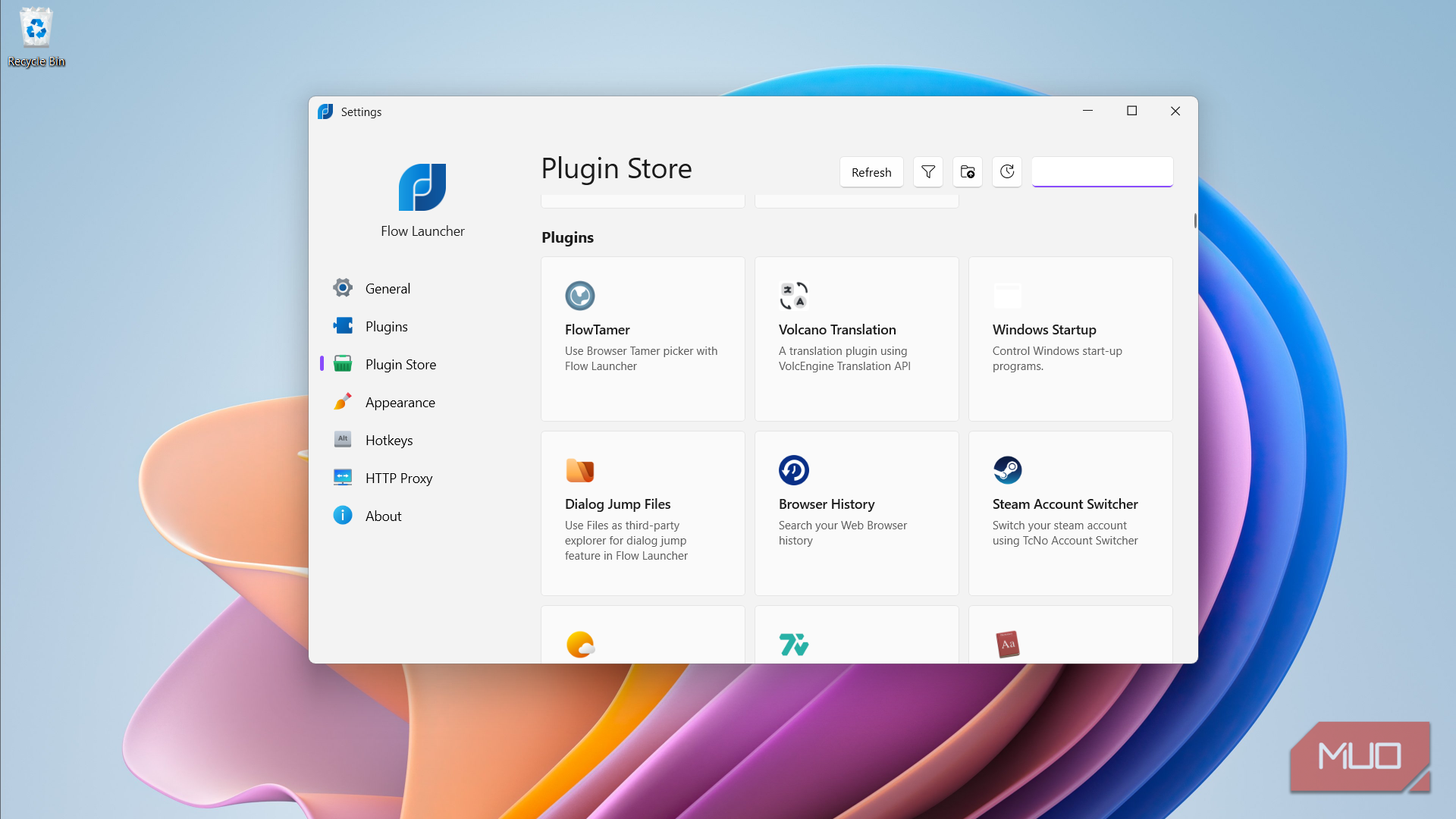Click the FlowTamer plugin icon
Screen dimensions: 1456x819
tap(580, 296)
